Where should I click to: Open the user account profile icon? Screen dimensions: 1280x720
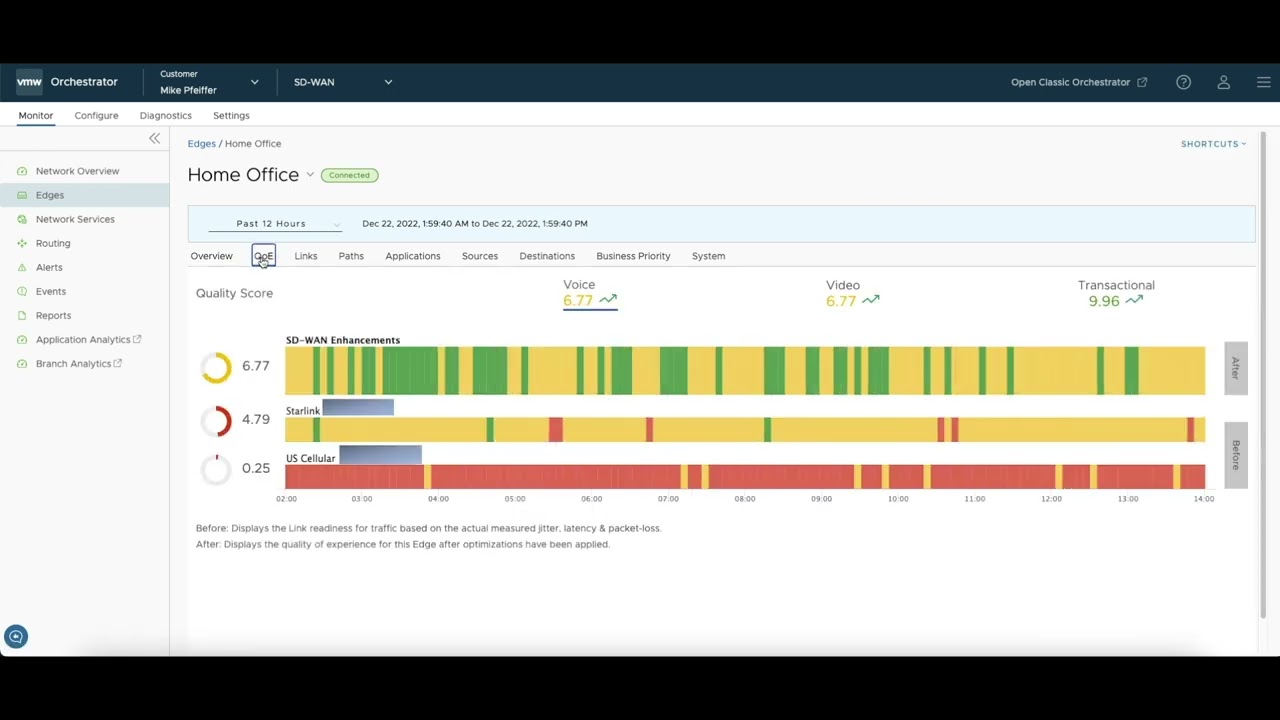point(1223,82)
